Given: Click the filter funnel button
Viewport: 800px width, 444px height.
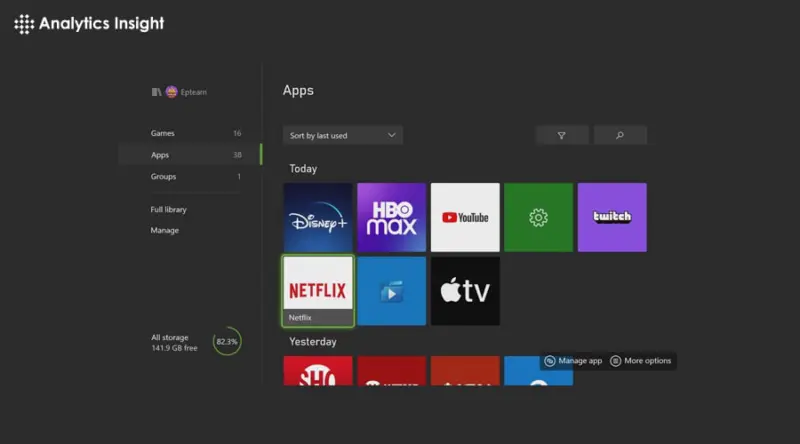Looking at the screenshot, I should coord(561,135).
